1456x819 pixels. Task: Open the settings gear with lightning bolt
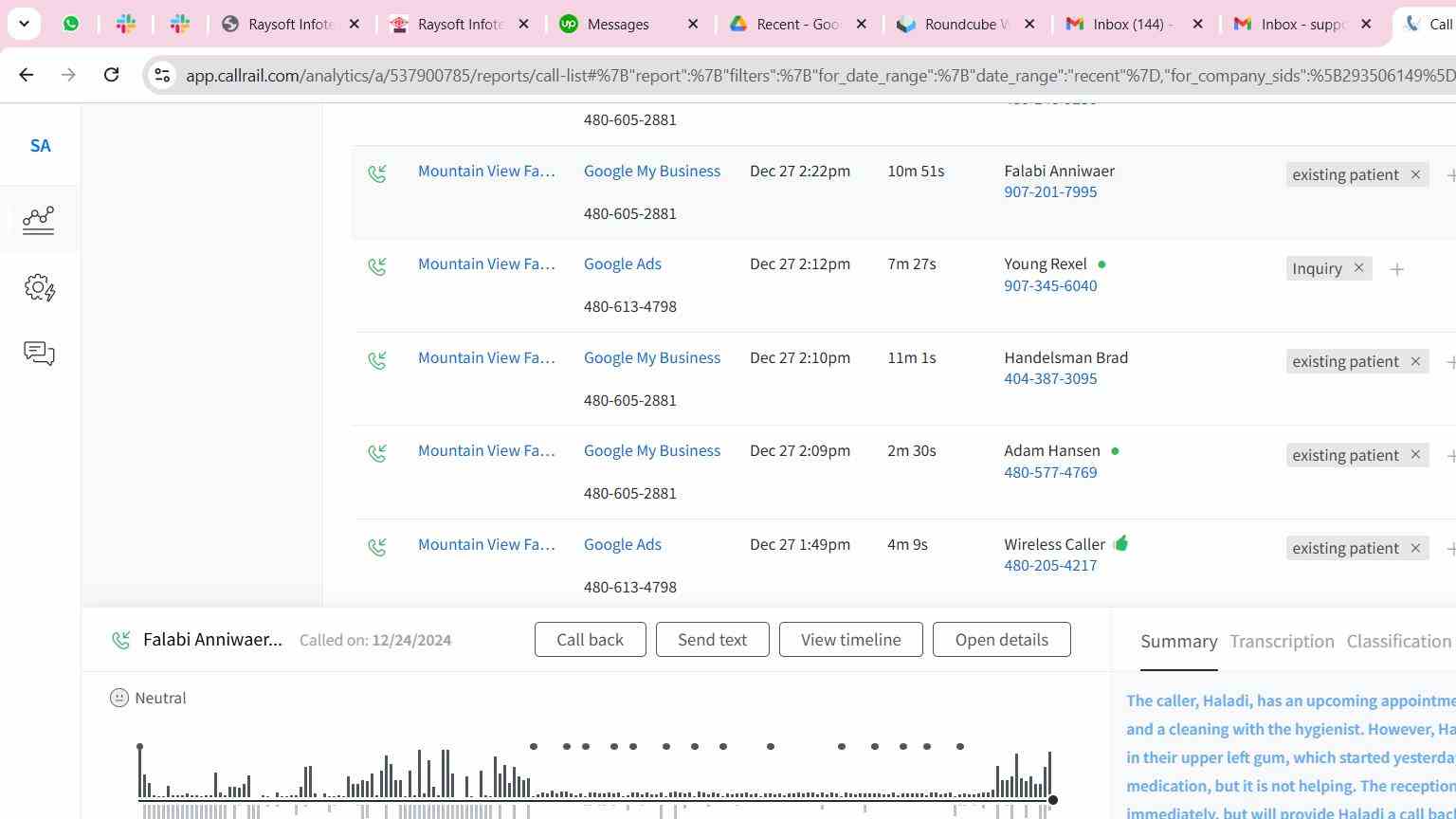pyautogui.click(x=39, y=287)
